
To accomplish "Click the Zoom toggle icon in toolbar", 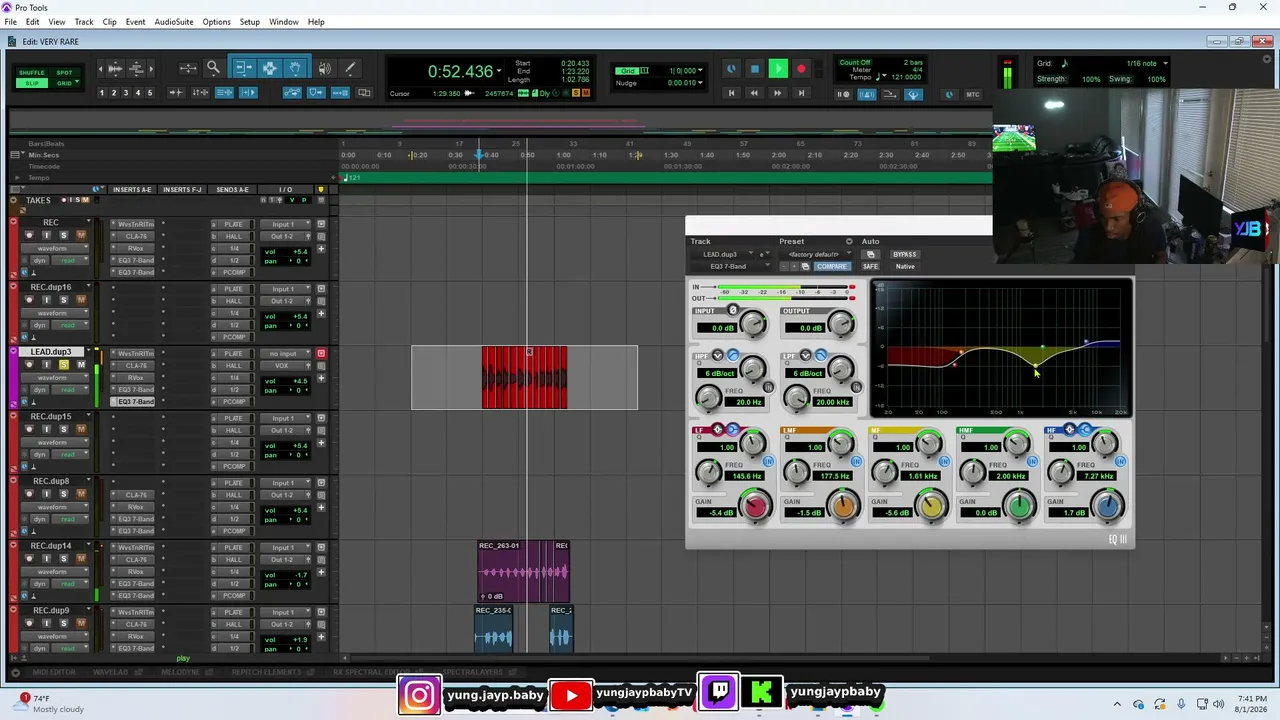I will pos(188,68).
